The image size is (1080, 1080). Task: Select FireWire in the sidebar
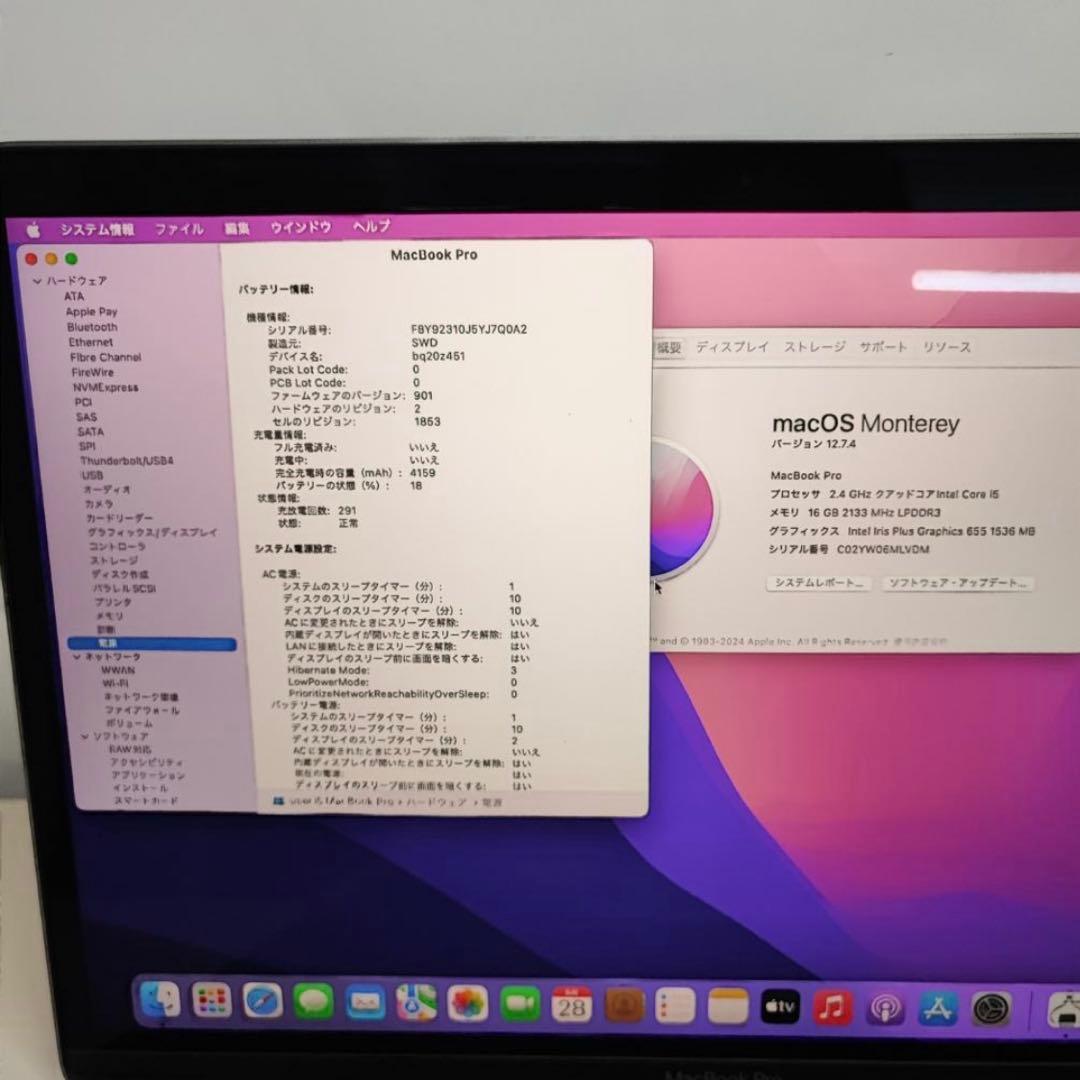(93, 372)
